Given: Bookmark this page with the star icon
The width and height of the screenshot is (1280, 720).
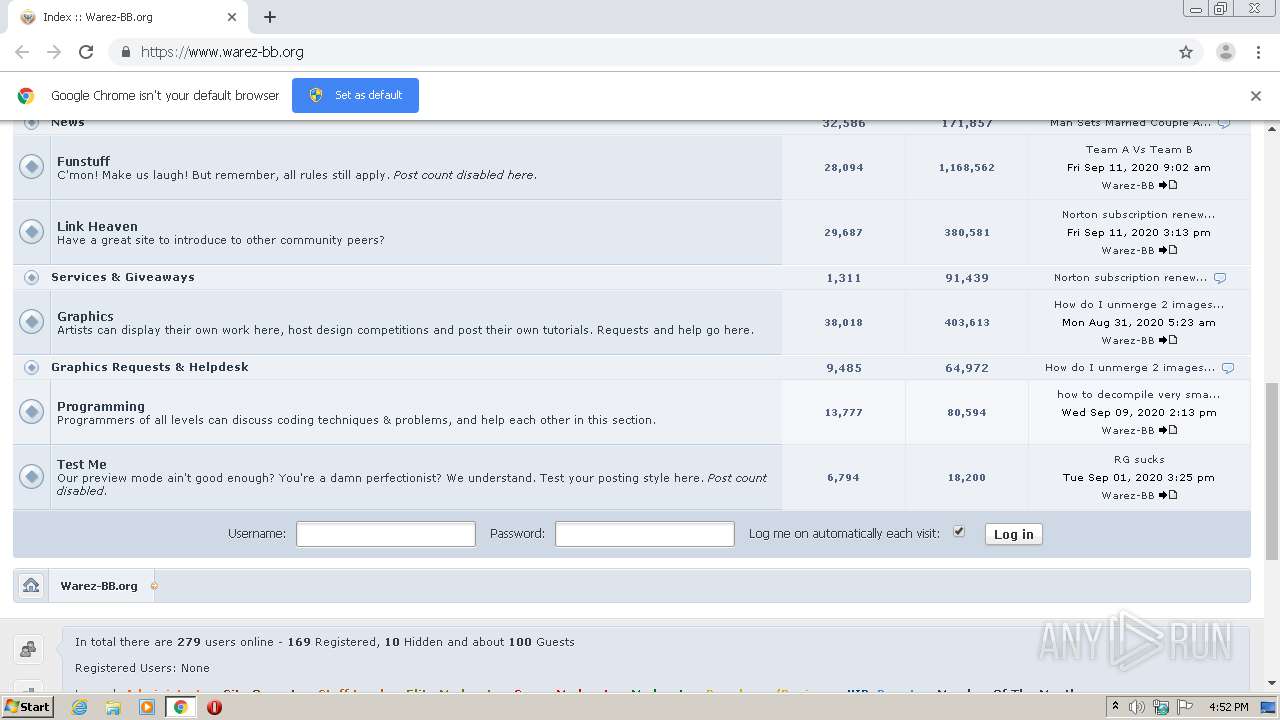Looking at the screenshot, I should [1186, 52].
